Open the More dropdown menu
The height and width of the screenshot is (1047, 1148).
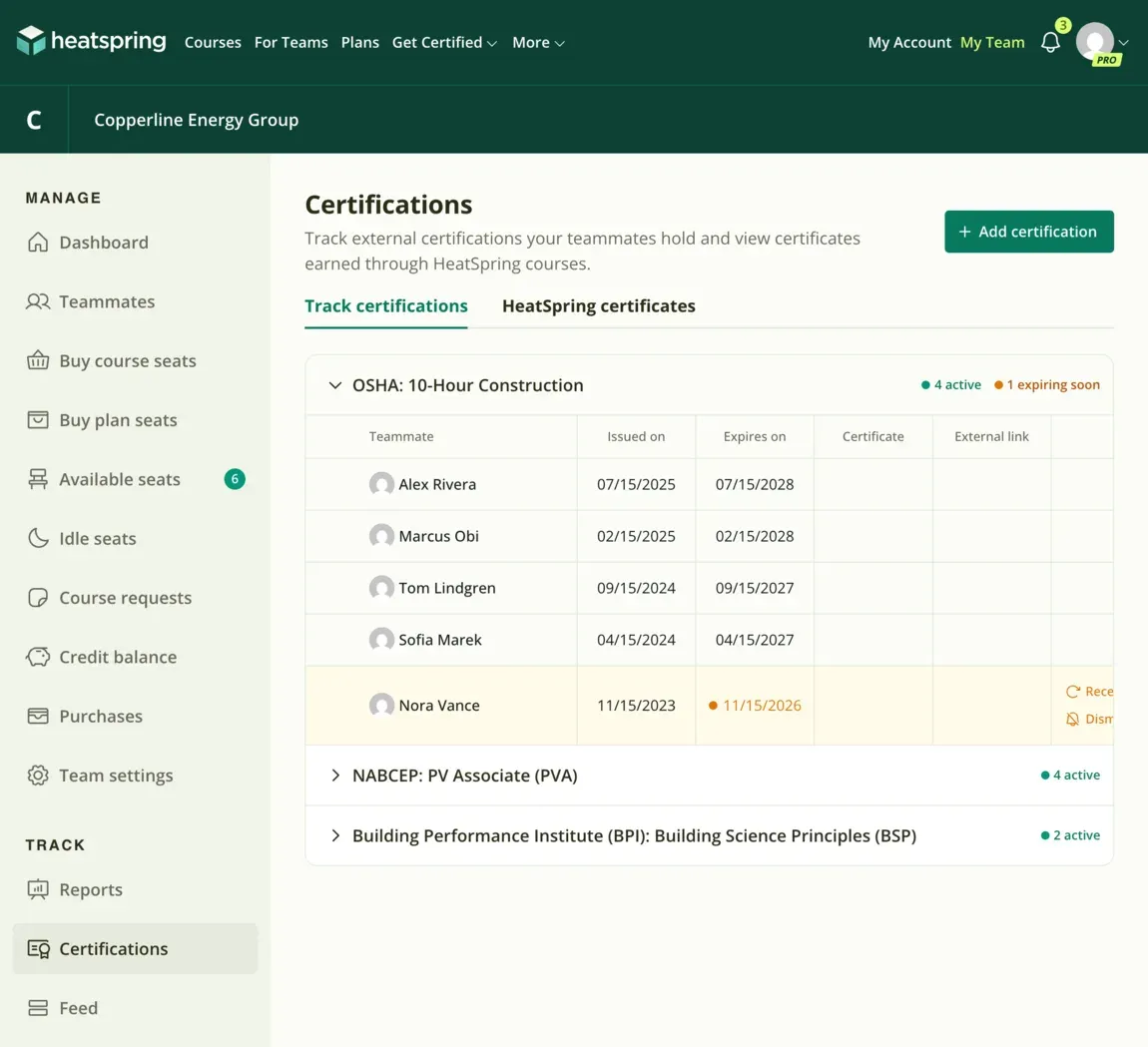[538, 43]
